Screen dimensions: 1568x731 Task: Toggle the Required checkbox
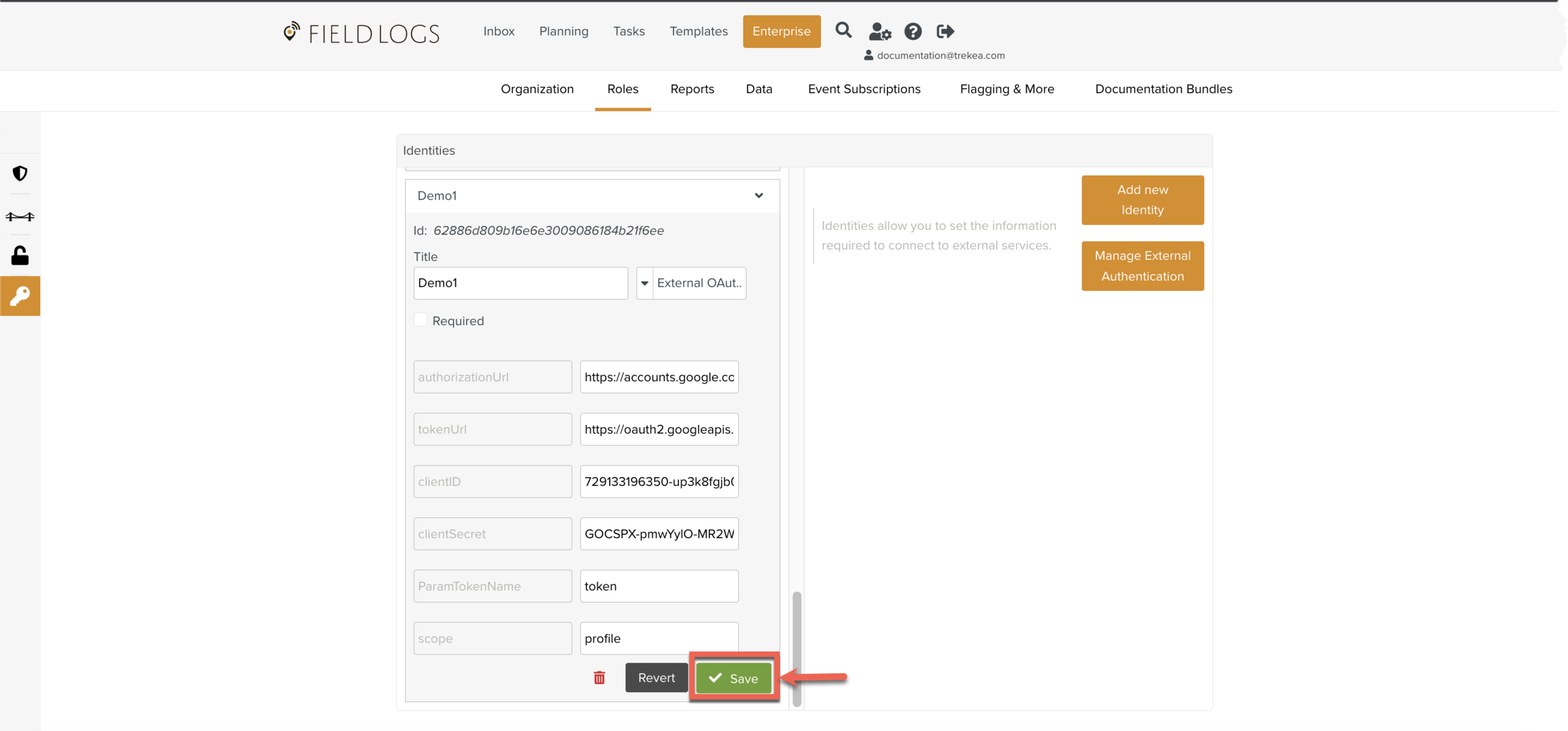coord(421,320)
